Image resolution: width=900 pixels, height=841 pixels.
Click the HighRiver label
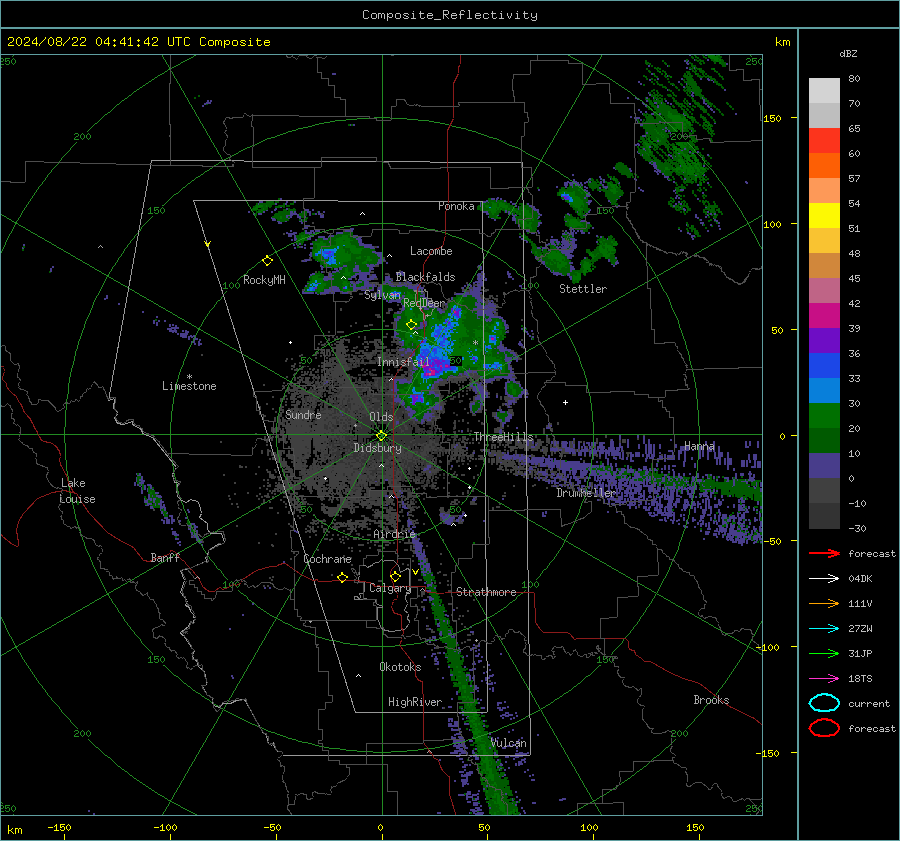[x=415, y=702]
